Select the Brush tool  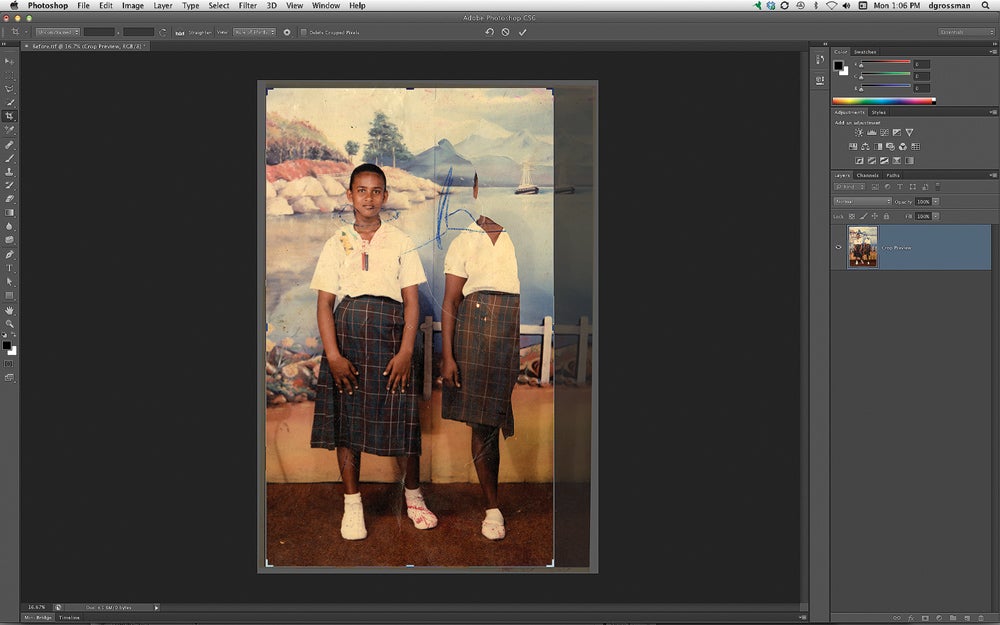[x=9, y=158]
